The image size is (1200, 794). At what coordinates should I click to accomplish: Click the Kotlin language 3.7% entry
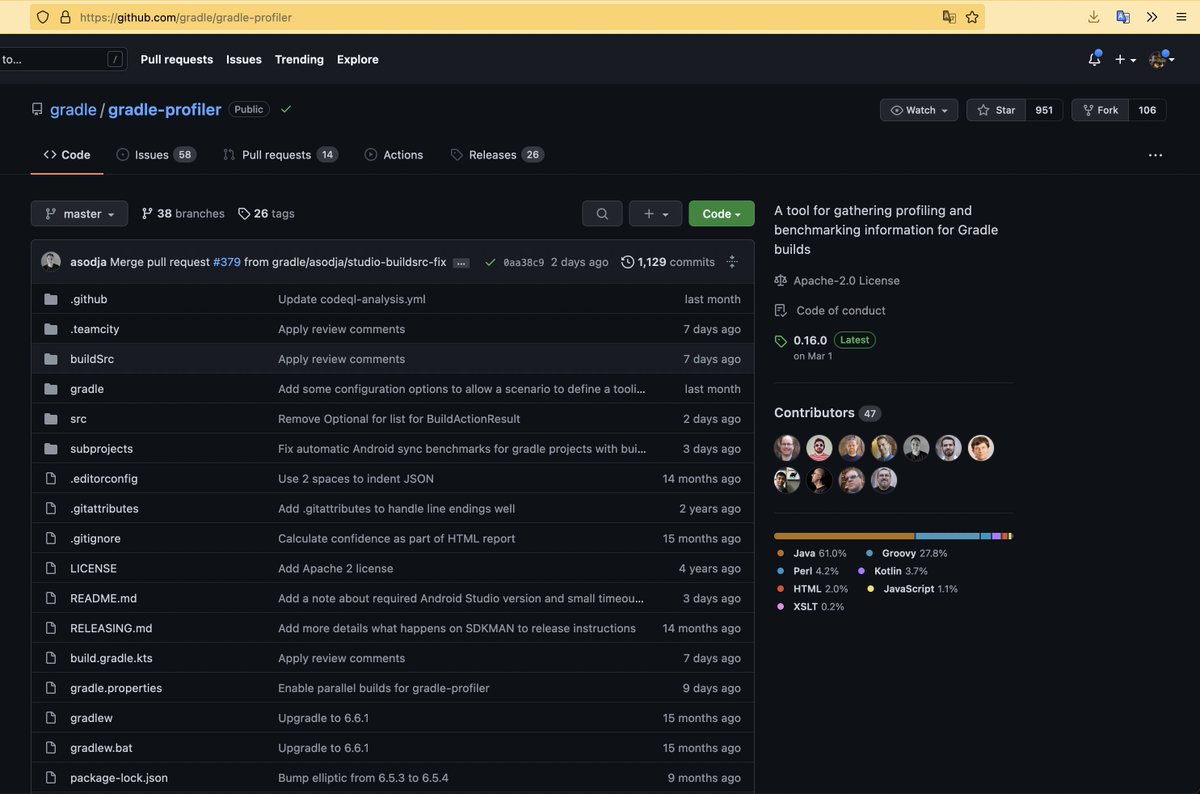point(893,571)
